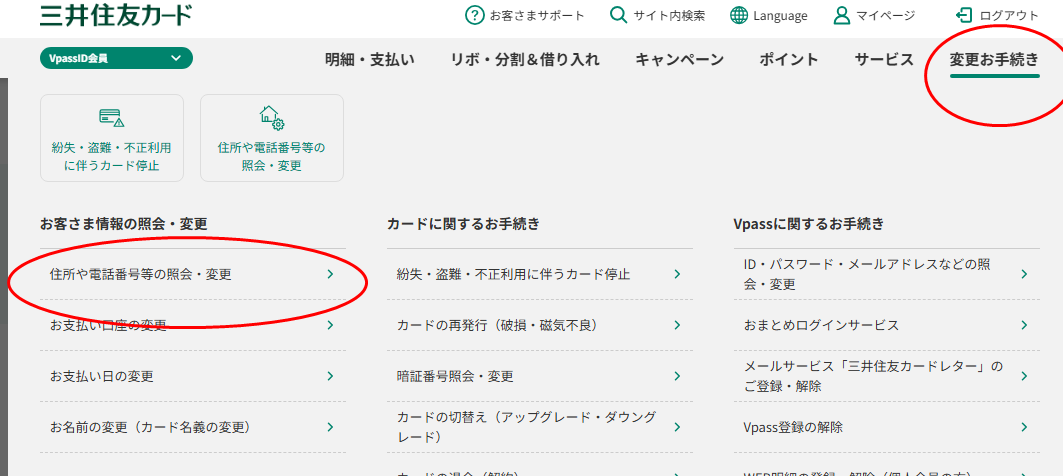Click the Language globe icon
This screenshot has height=476, width=1063.
point(739,15)
